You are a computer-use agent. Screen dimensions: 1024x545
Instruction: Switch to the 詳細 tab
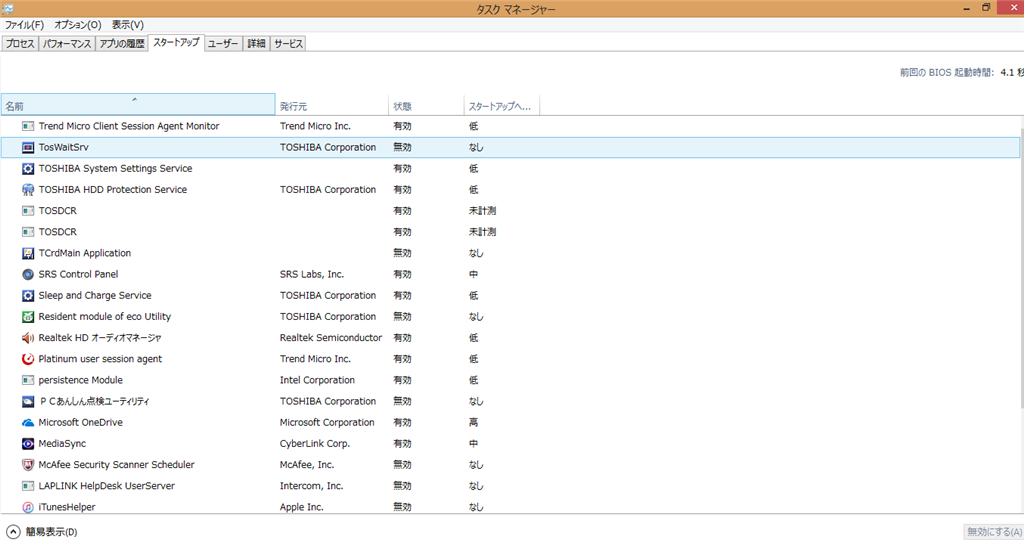pos(256,44)
